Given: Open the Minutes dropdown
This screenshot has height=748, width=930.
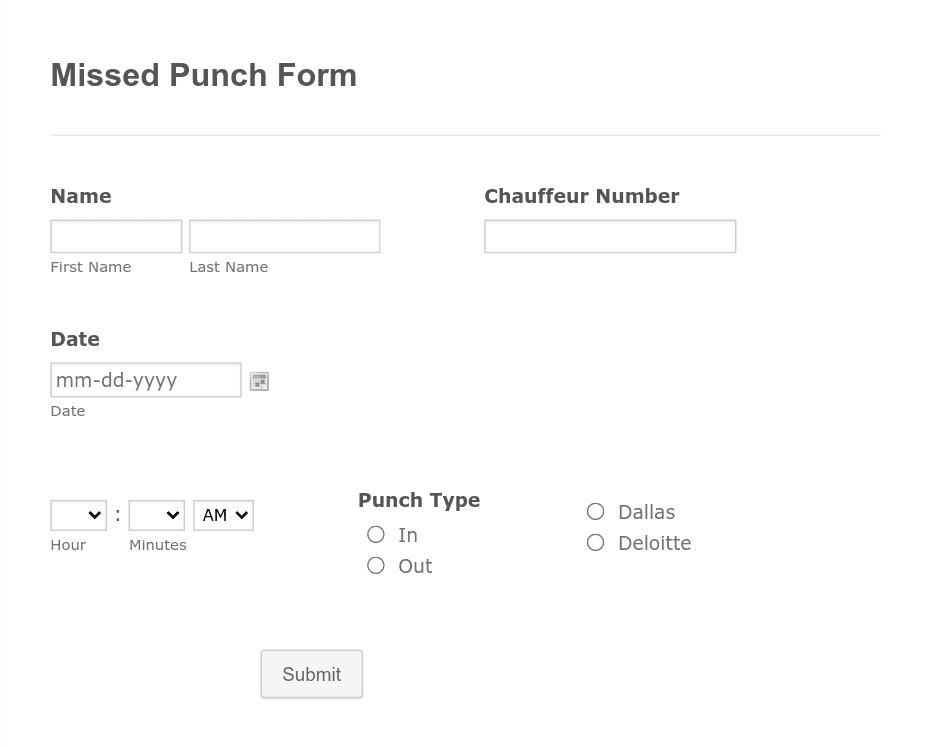Looking at the screenshot, I should tap(156, 515).
